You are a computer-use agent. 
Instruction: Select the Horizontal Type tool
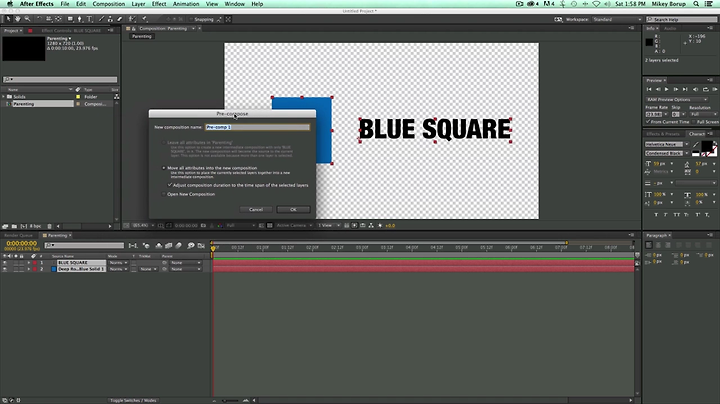(90, 19)
